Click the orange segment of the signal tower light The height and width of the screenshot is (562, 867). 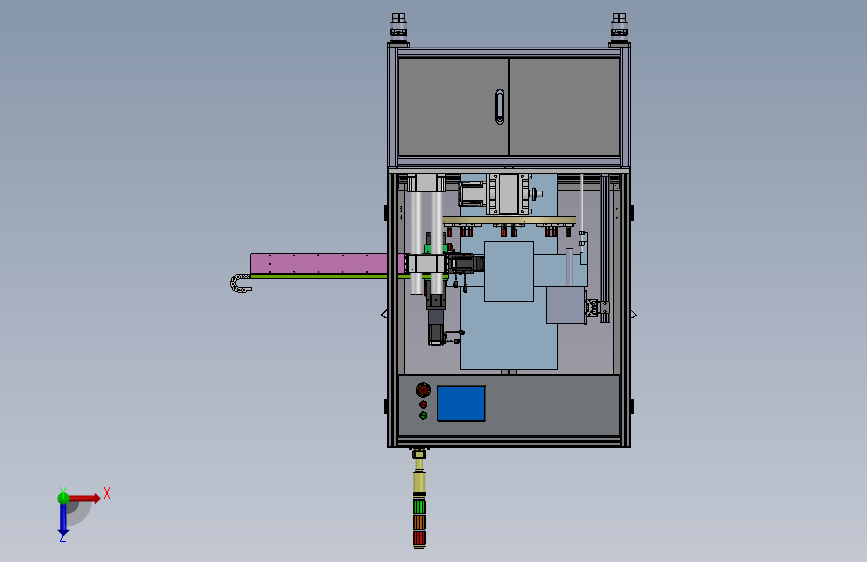pos(419,523)
